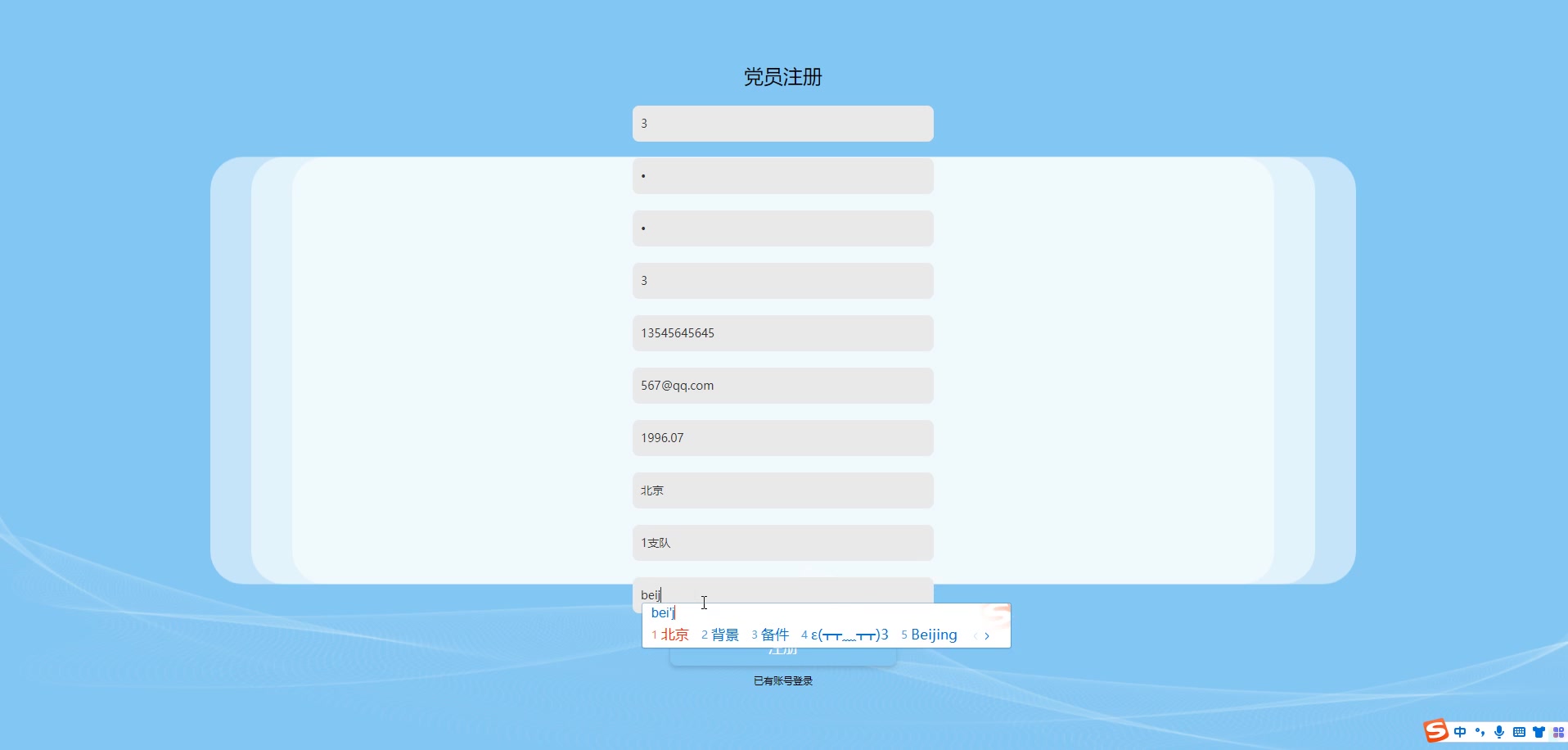Screen dimensions: 1568x750
Task: Click the 已有账号登录 login link
Action: (782, 680)
